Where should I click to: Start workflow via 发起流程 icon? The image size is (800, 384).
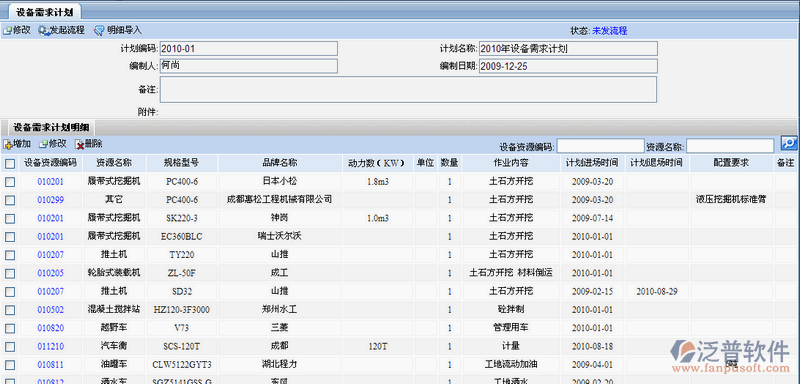point(44,31)
